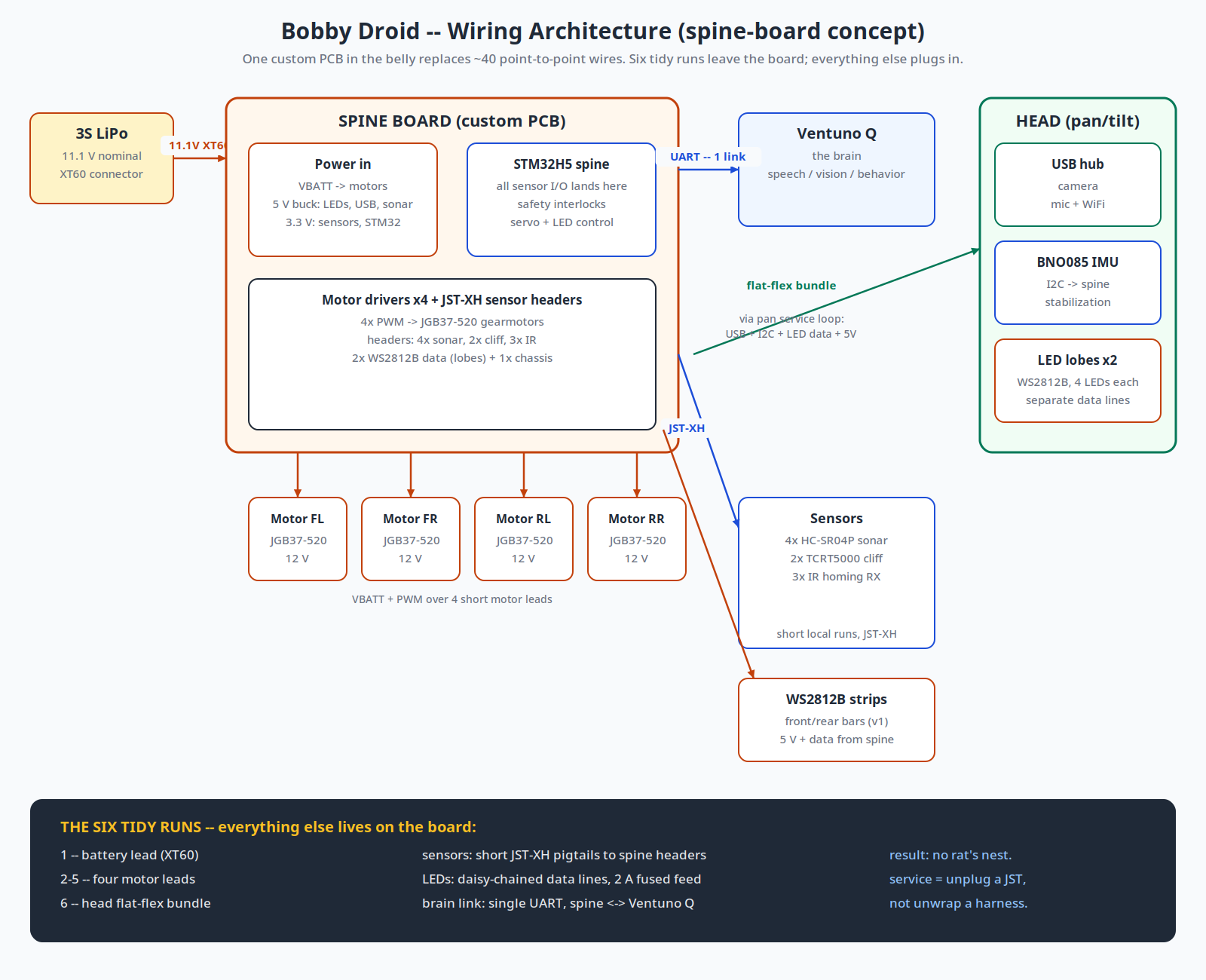Select the 'Sensors' box heading
This screenshot has height=980, width=1206.
pyautogui.click(x=837, y=519)
